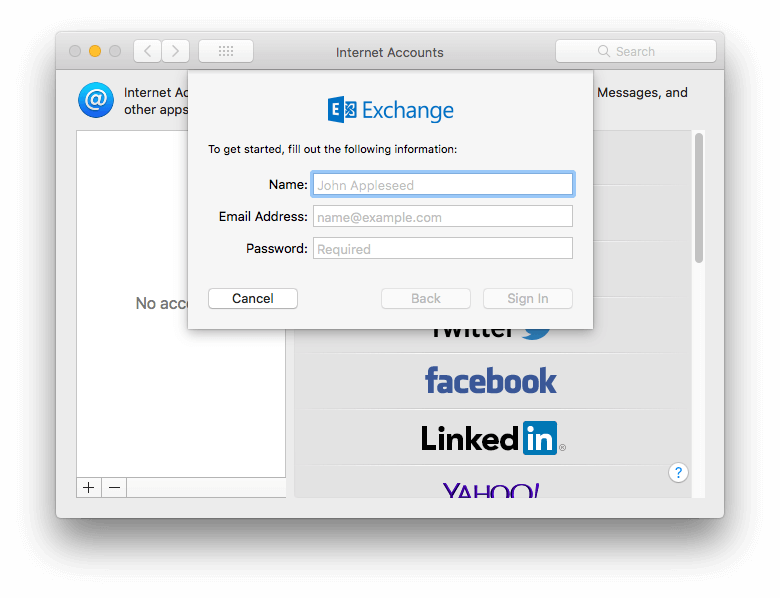The image size is (780, 598).
Task: Click the Back button
Action: (426, 299)
